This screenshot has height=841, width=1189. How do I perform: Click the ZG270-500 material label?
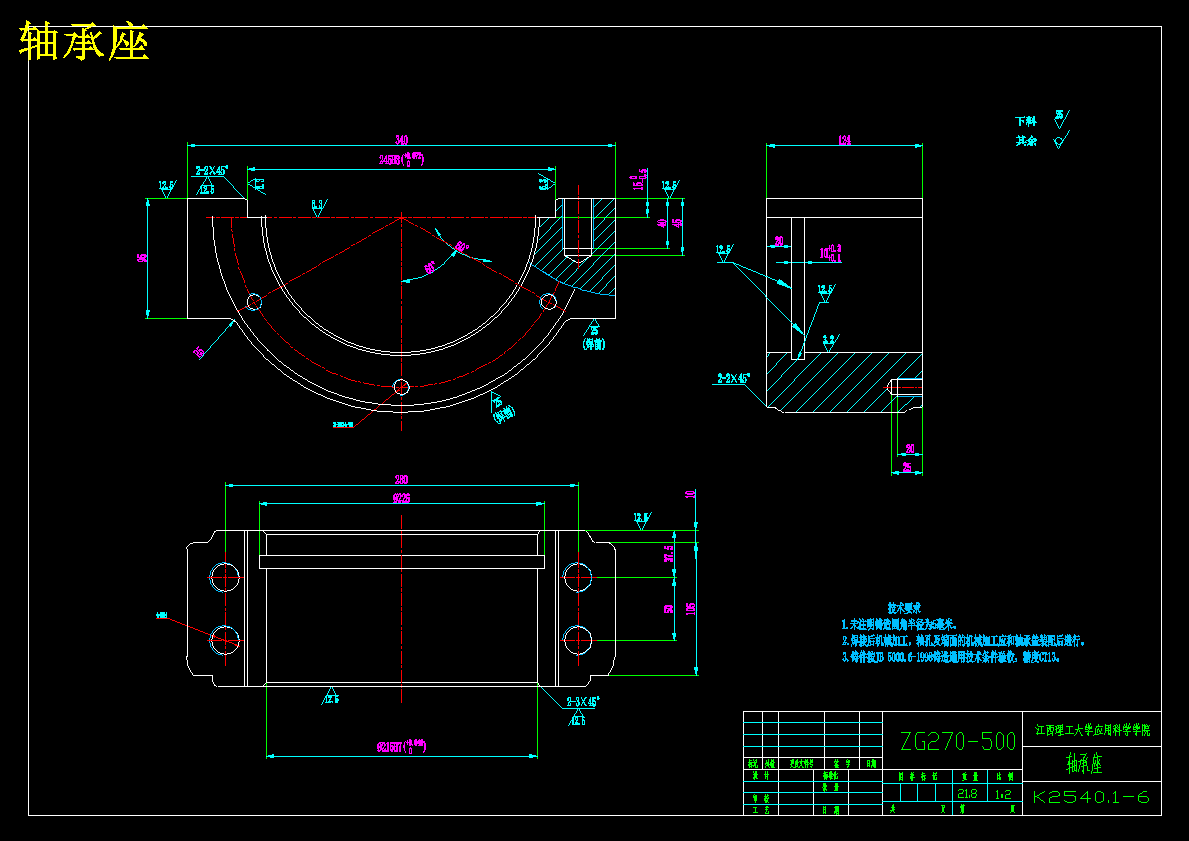coord(958,741)
